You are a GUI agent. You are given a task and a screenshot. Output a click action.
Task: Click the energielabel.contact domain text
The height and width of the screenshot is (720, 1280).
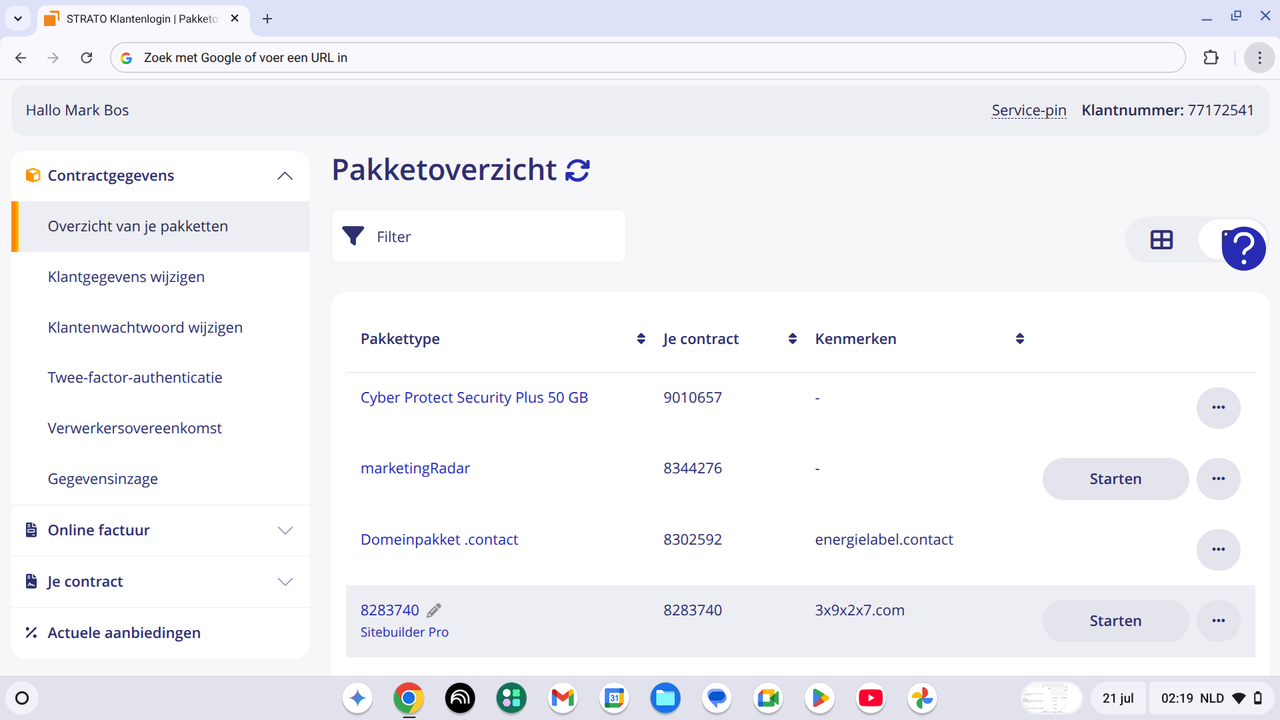884,539
